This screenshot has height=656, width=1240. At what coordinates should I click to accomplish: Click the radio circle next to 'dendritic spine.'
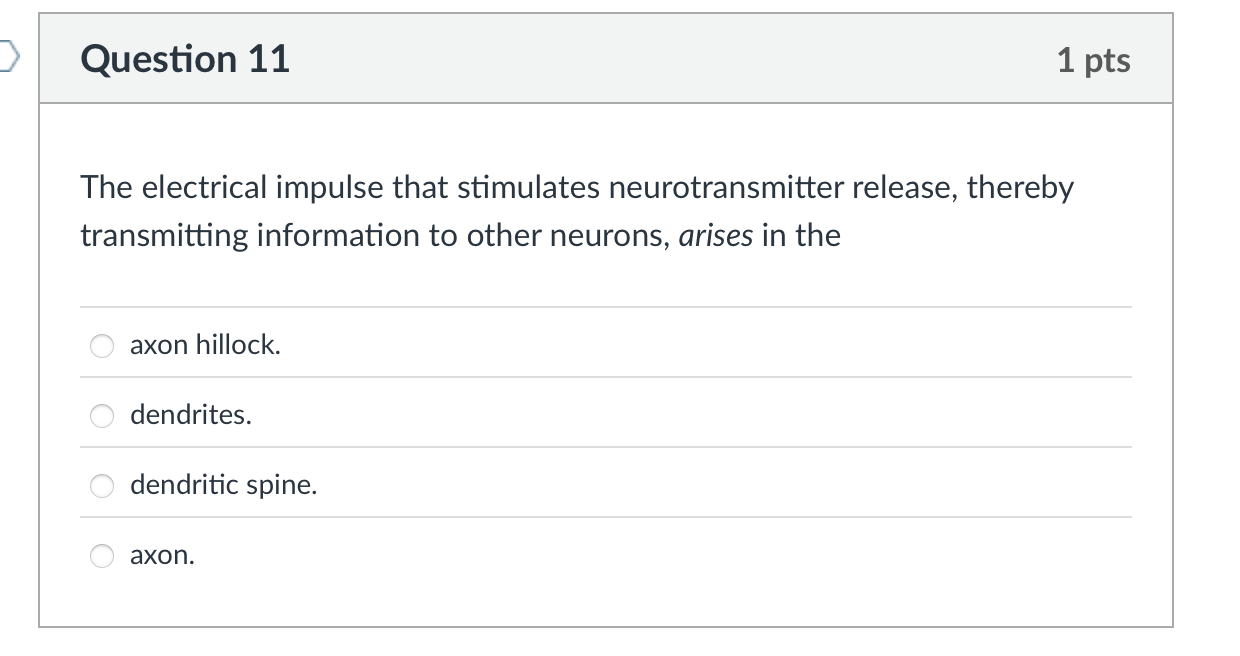click(x=101, y=486)
